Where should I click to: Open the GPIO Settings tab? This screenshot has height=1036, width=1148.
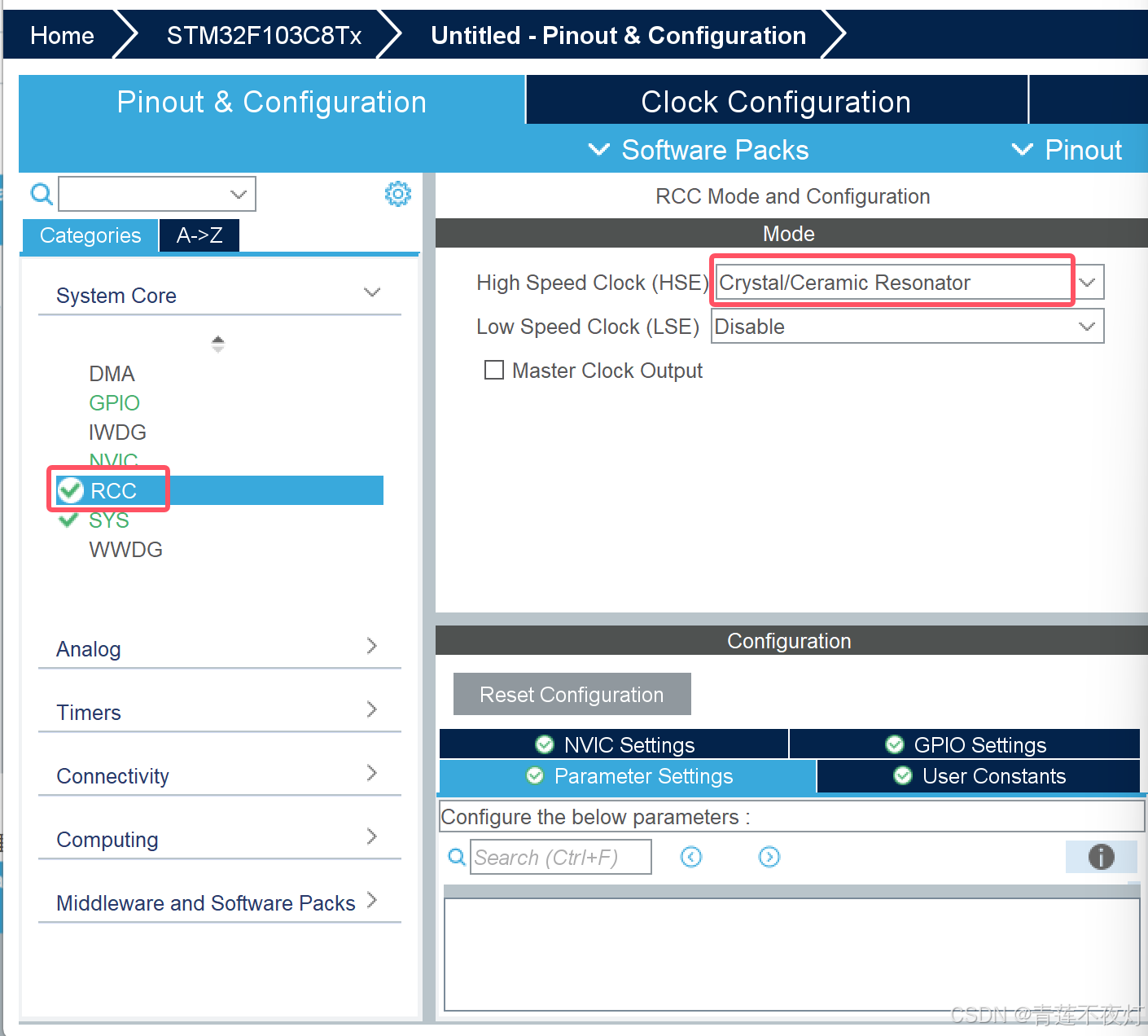point(965,744)
